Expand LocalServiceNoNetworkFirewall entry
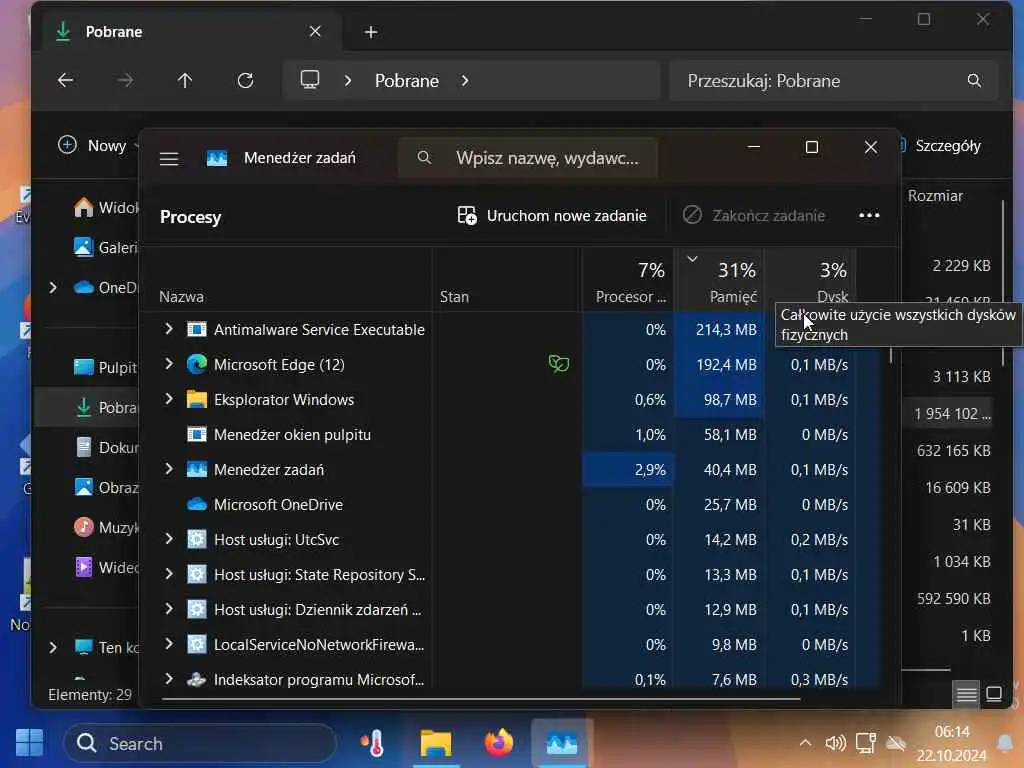Screen dimensions: 1024x768 (x=169, y=644)
